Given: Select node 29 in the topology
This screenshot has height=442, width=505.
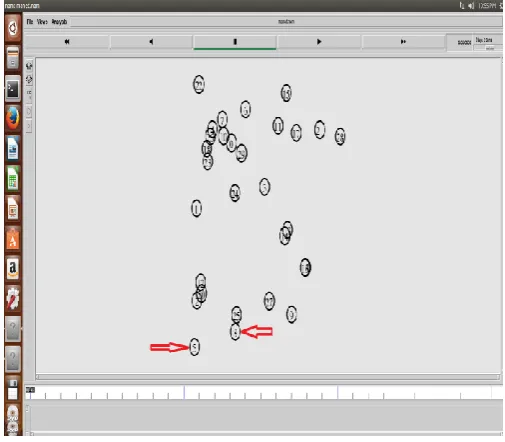Looking at the screenshot, I should coord(242,153).
